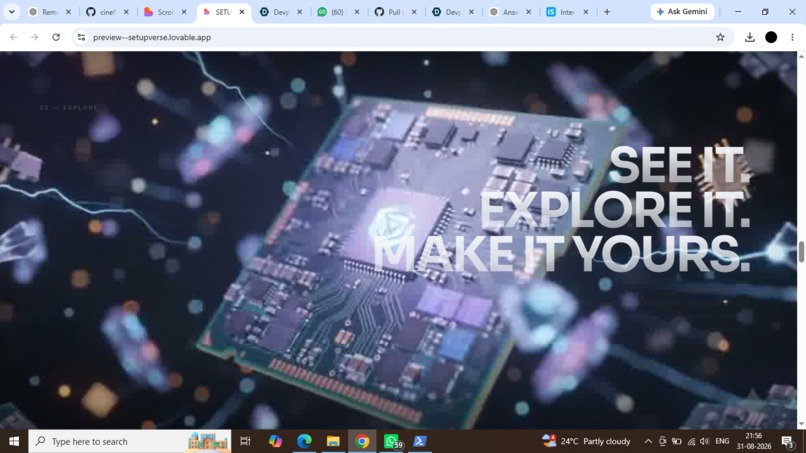Launch Copilot from the taskbar
Screen dimensions: 806x453
coord(275,441)
